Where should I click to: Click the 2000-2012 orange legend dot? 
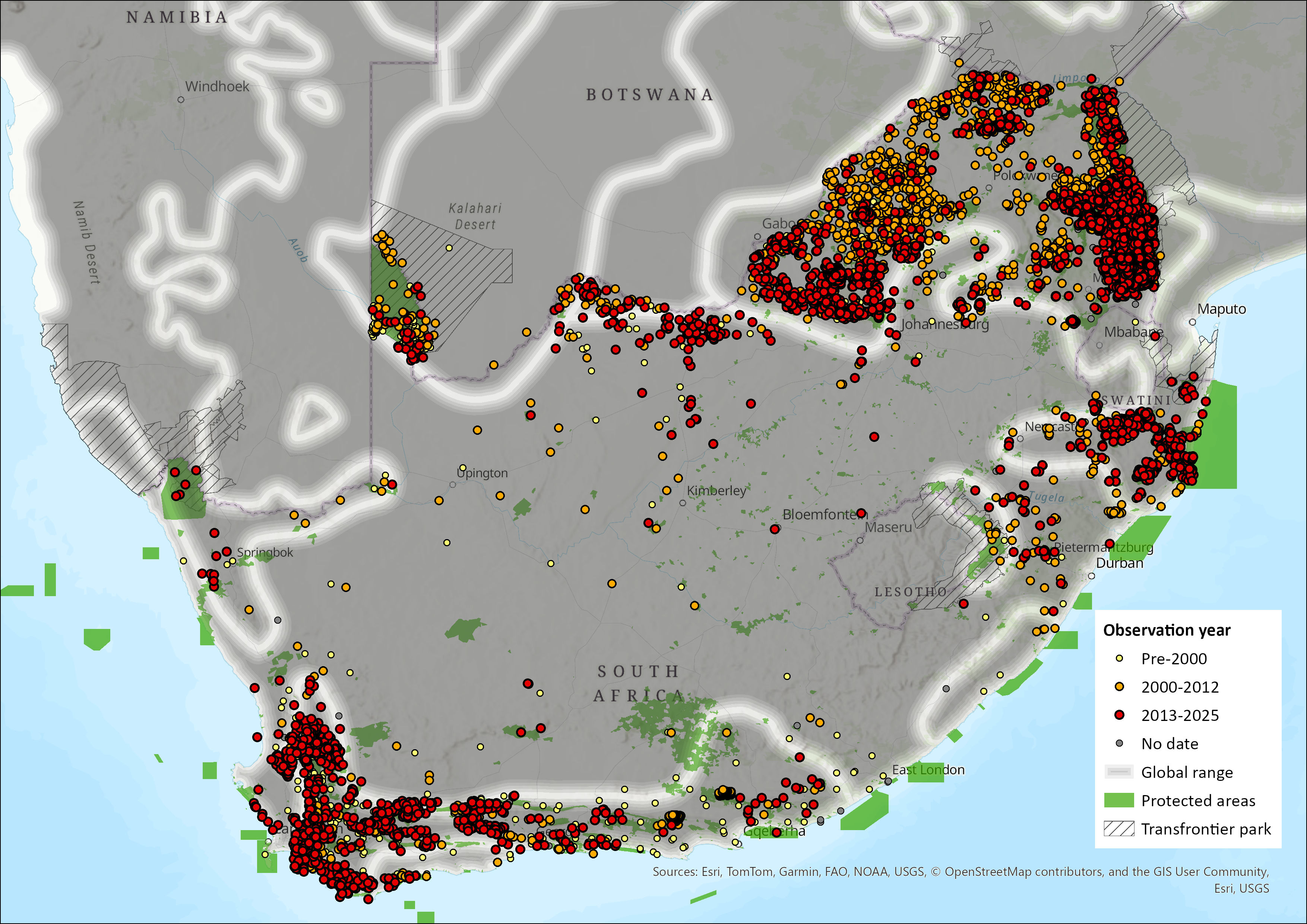(1119, 687)
